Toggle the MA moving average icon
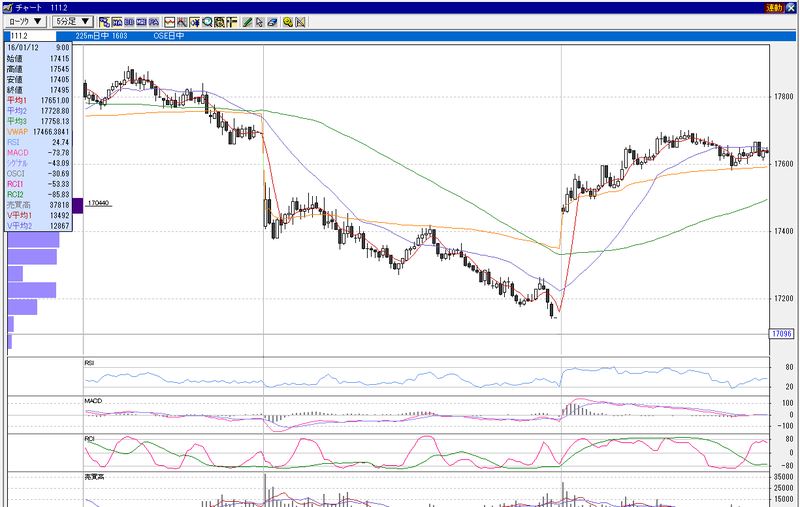The image size is (800, 507). pyautogui.click(x=117, y=22)
